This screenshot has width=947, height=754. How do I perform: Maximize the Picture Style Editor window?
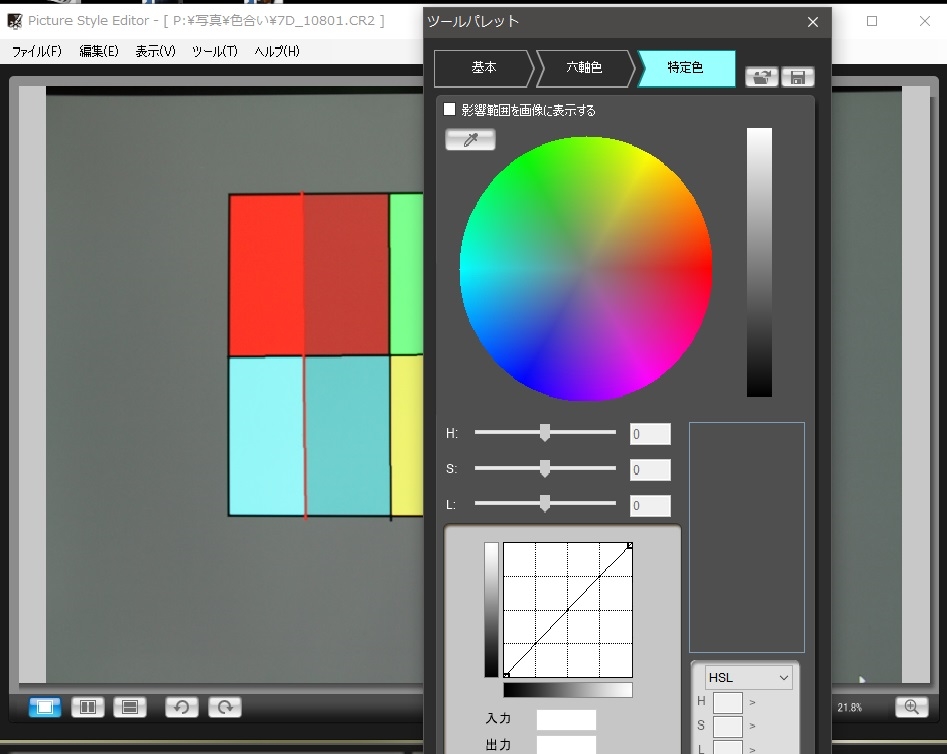click(x=872, y=21)
